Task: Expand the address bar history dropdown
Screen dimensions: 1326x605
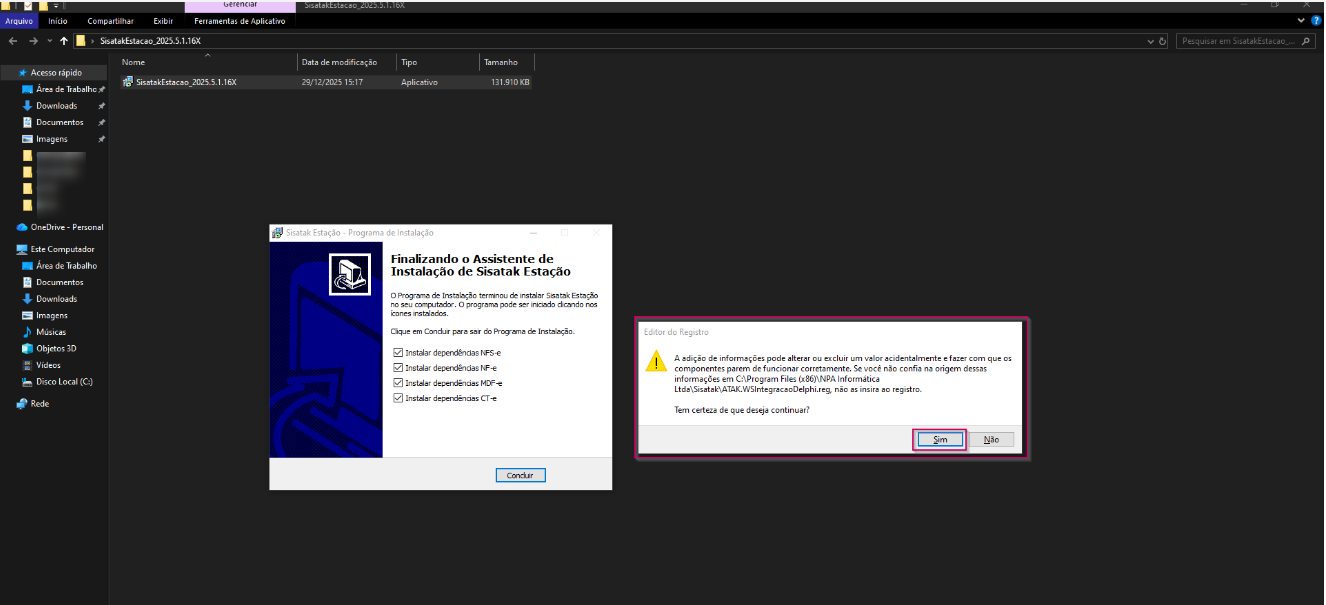Action: coord(1150,41)
